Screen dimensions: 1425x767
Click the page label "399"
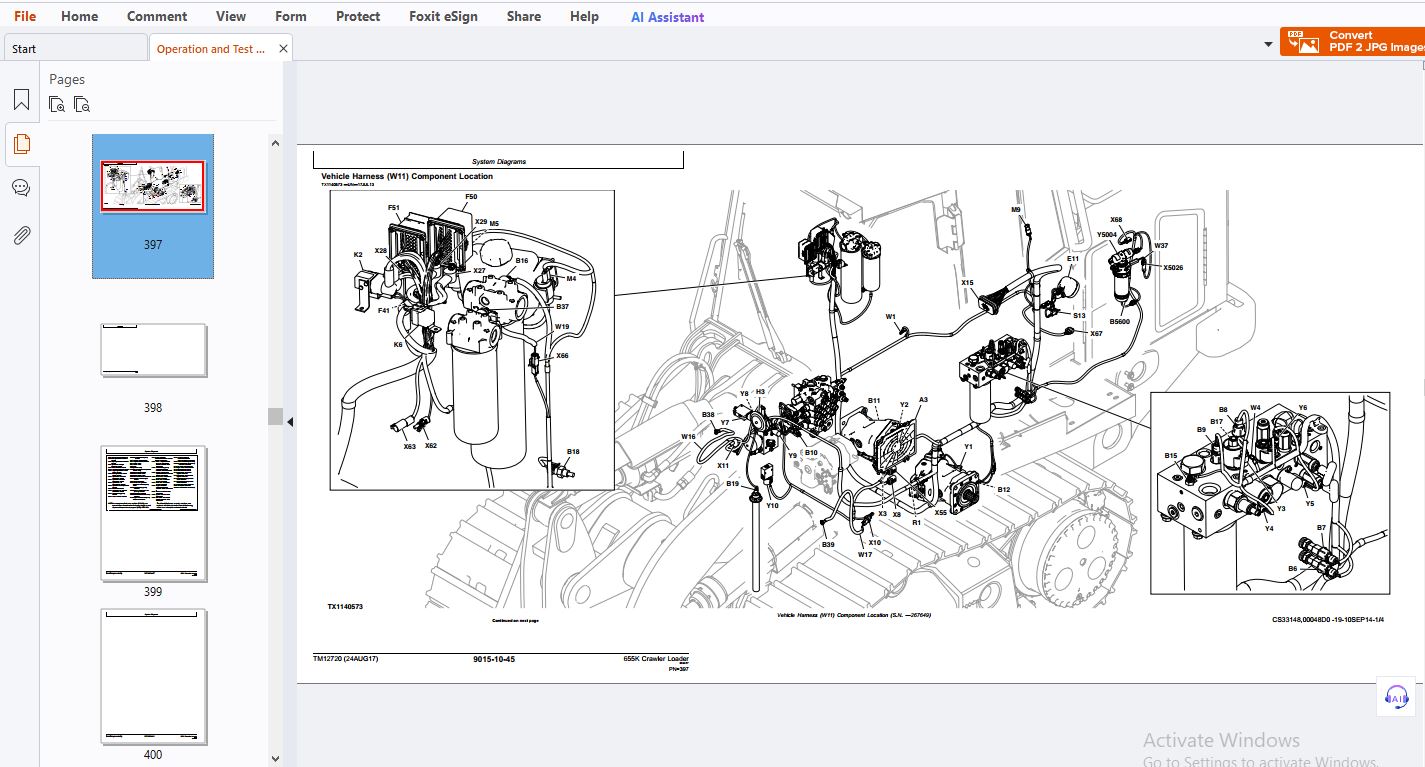tap(152, 591)
